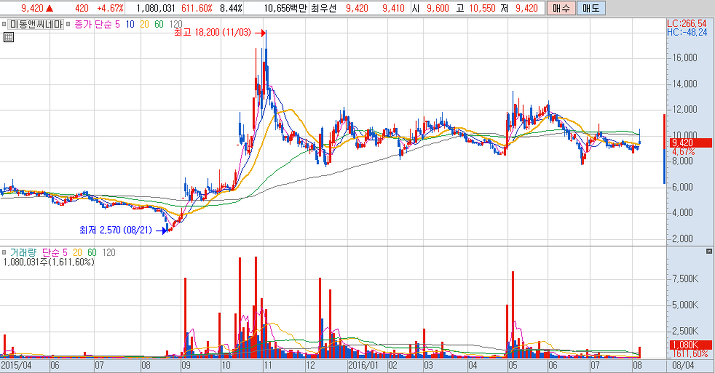Viewport: 715px width, 373px height.
Task: Click the 08/04 current date box
Action: pos(683,365)
